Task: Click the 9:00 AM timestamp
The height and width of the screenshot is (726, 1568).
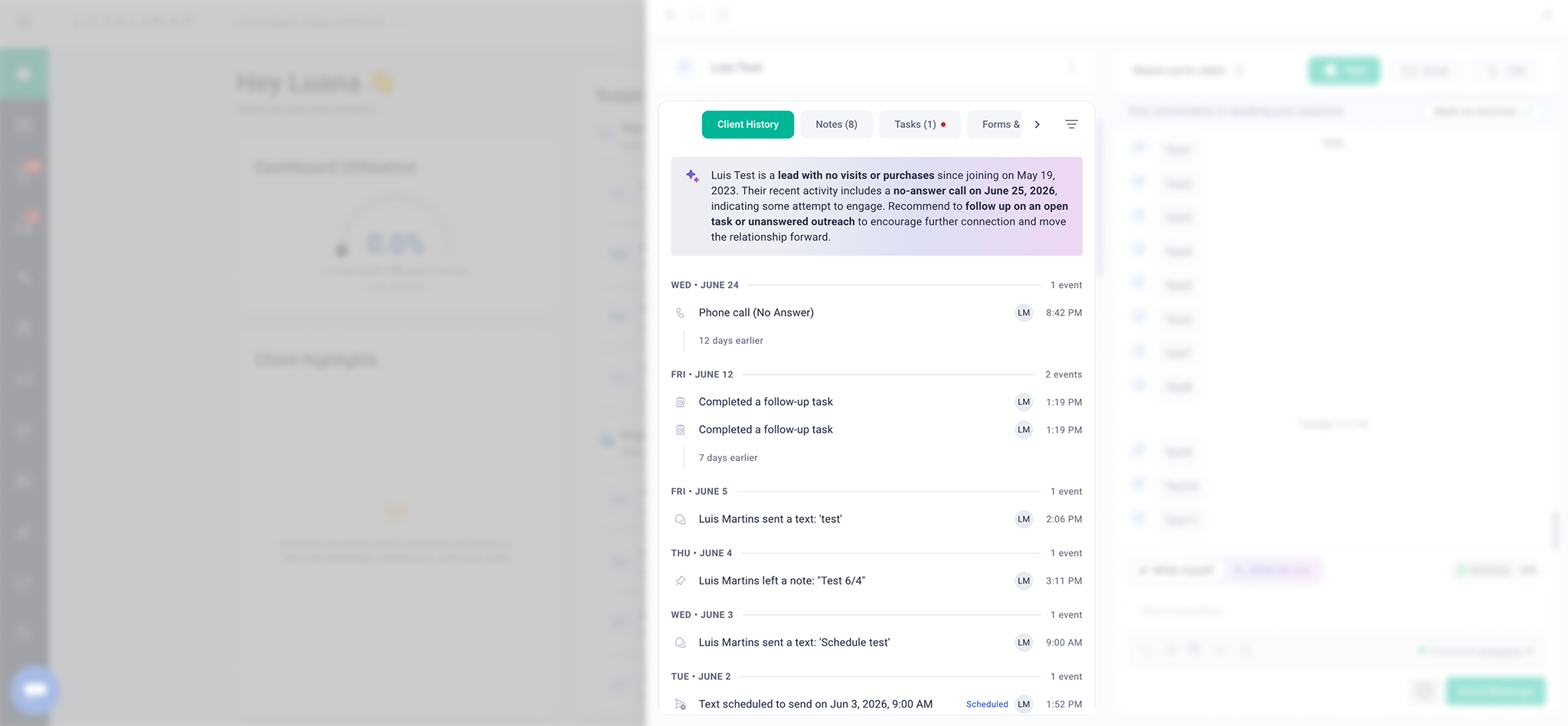Action: [x=1064, y=643]
